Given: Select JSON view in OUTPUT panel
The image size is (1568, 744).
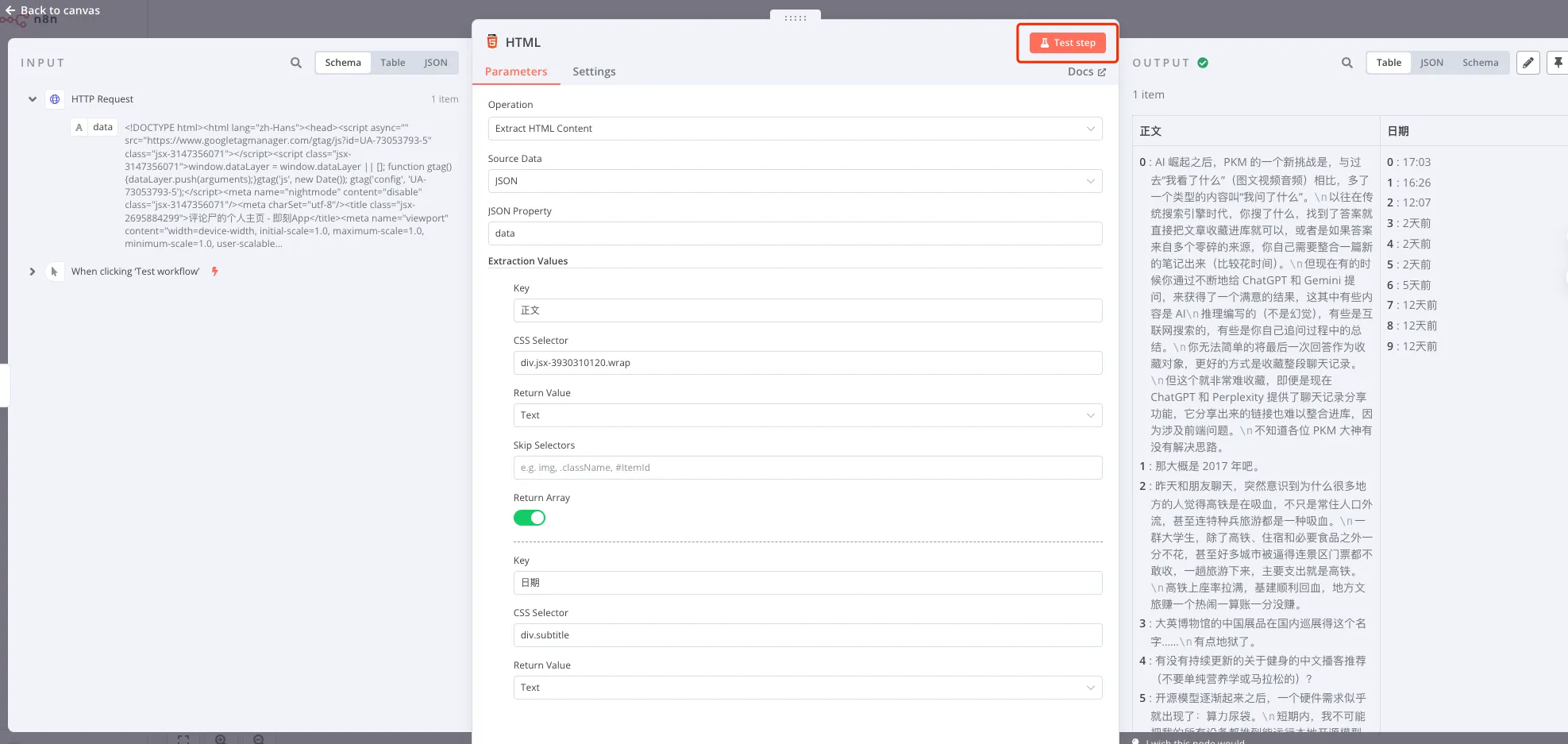Looking at the screenshot, I should pyautogui.click(x=1431, y=63).
